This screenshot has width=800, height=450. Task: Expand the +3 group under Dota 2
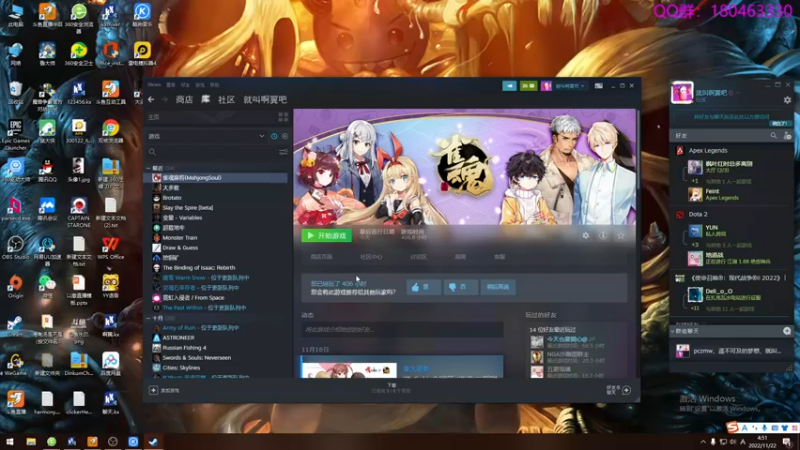[x=694, y=245]
